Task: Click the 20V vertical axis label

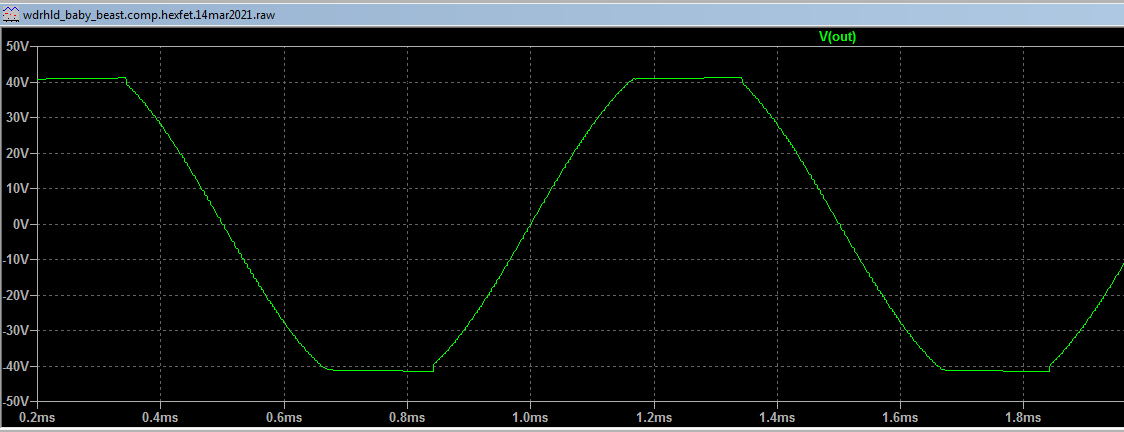Action: 16,153
